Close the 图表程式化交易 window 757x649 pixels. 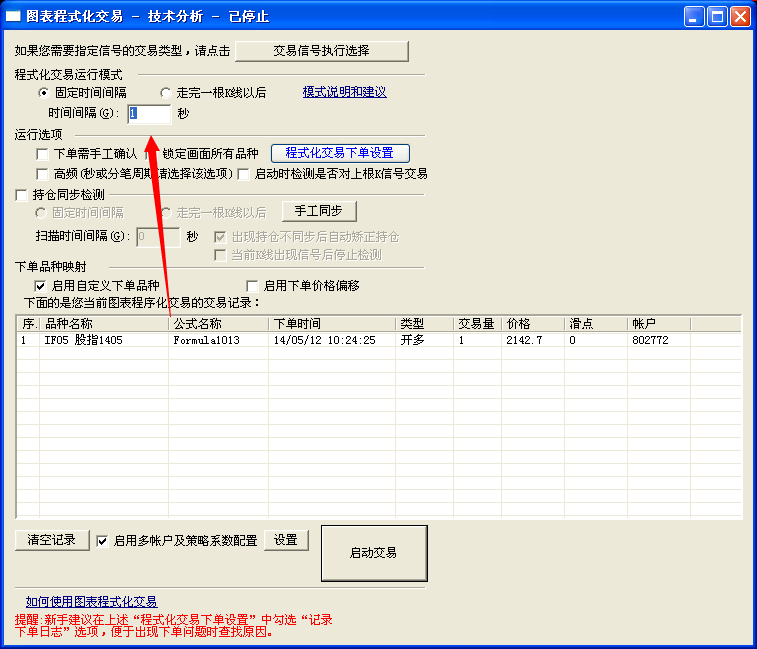[x=740, y=17]
